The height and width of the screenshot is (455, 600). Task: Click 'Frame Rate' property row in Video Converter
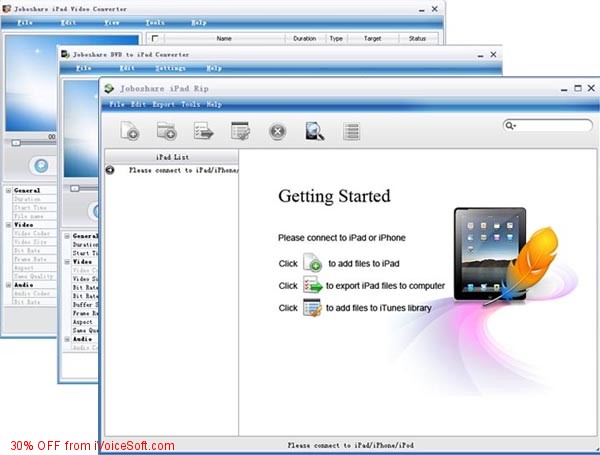34,259
